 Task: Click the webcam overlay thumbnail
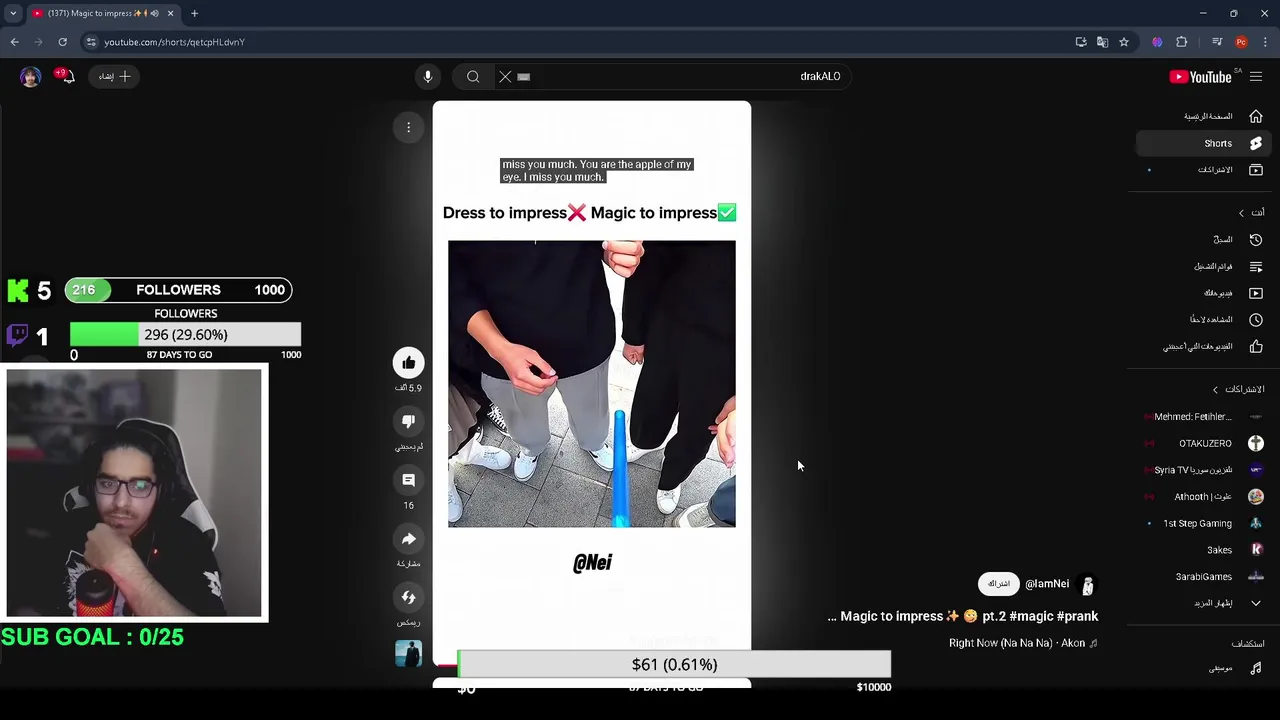point(134,493)
